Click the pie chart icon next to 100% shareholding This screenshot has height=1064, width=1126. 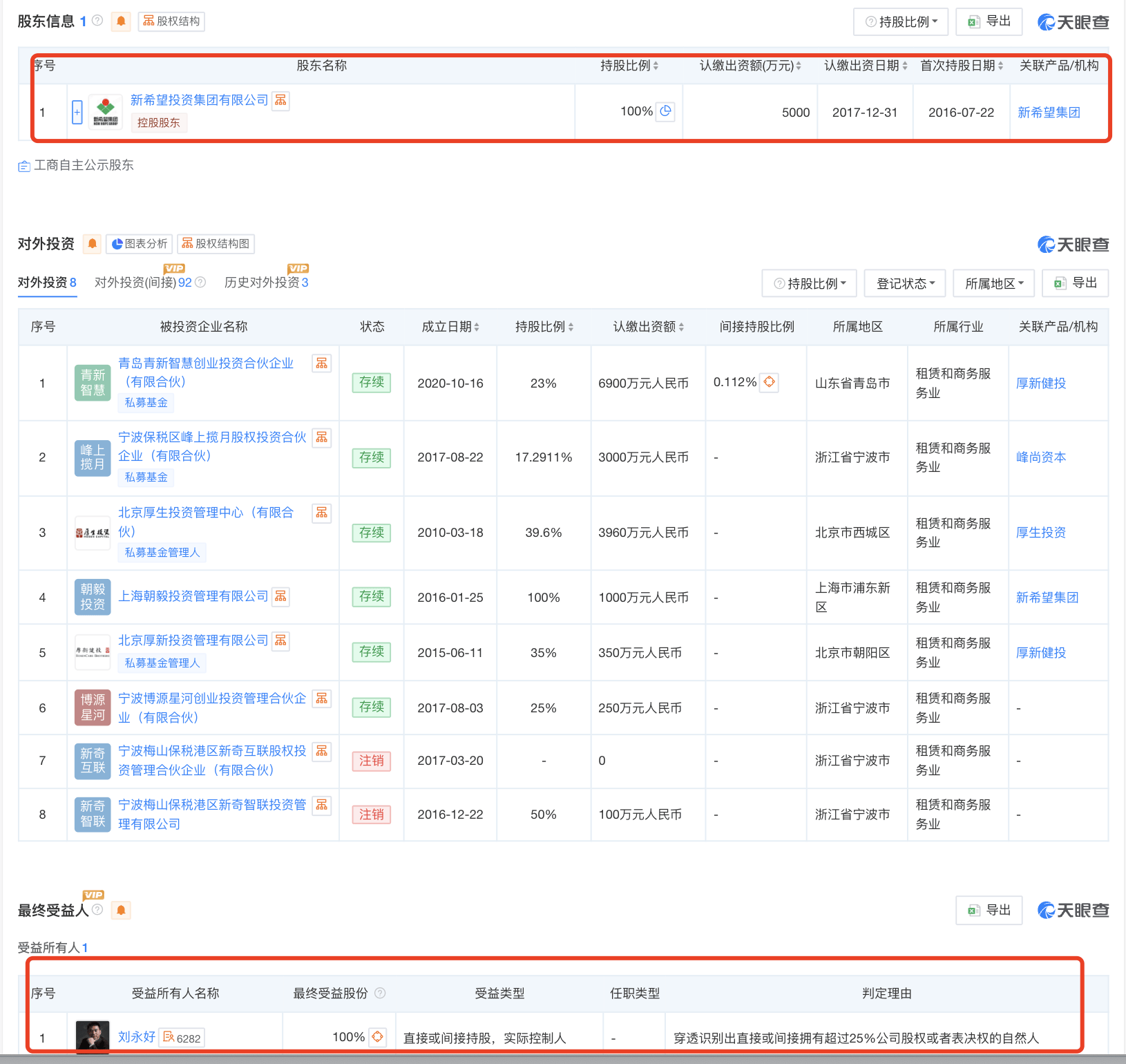click(x=665, y=111)
